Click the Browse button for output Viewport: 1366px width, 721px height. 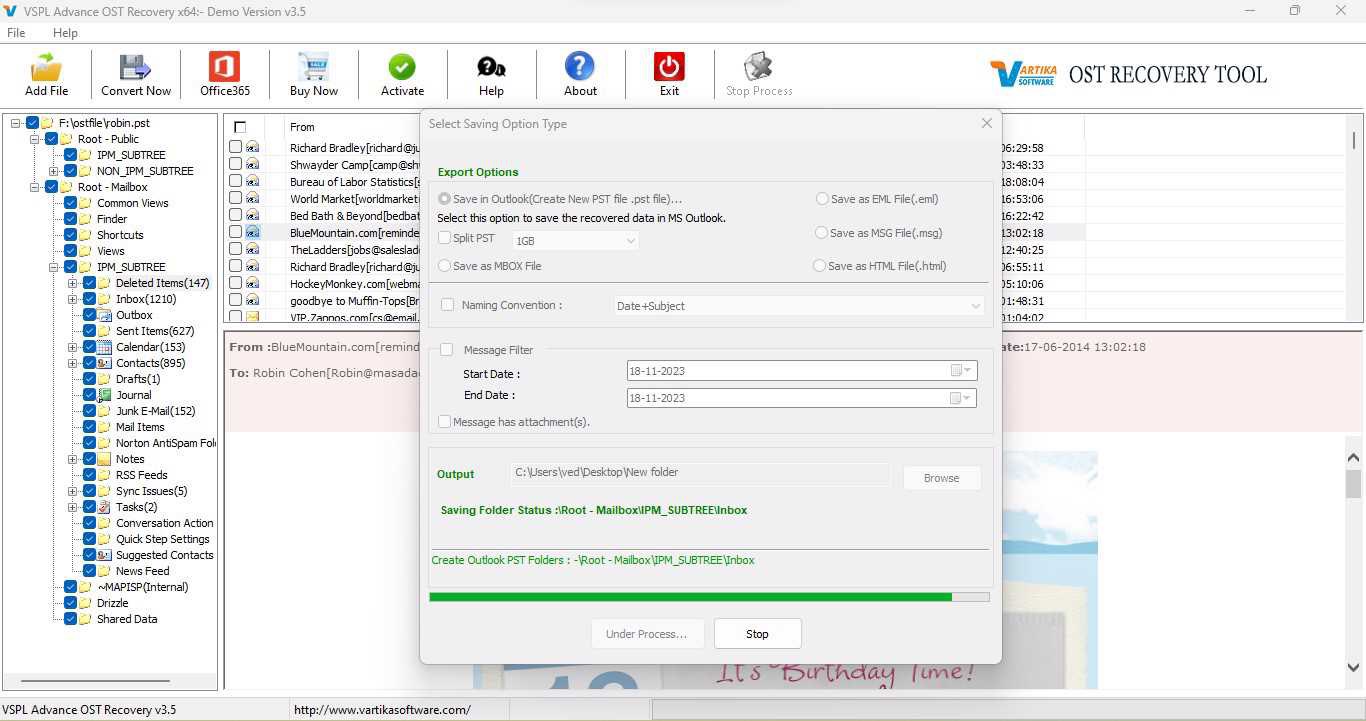(x=941, y=478)
